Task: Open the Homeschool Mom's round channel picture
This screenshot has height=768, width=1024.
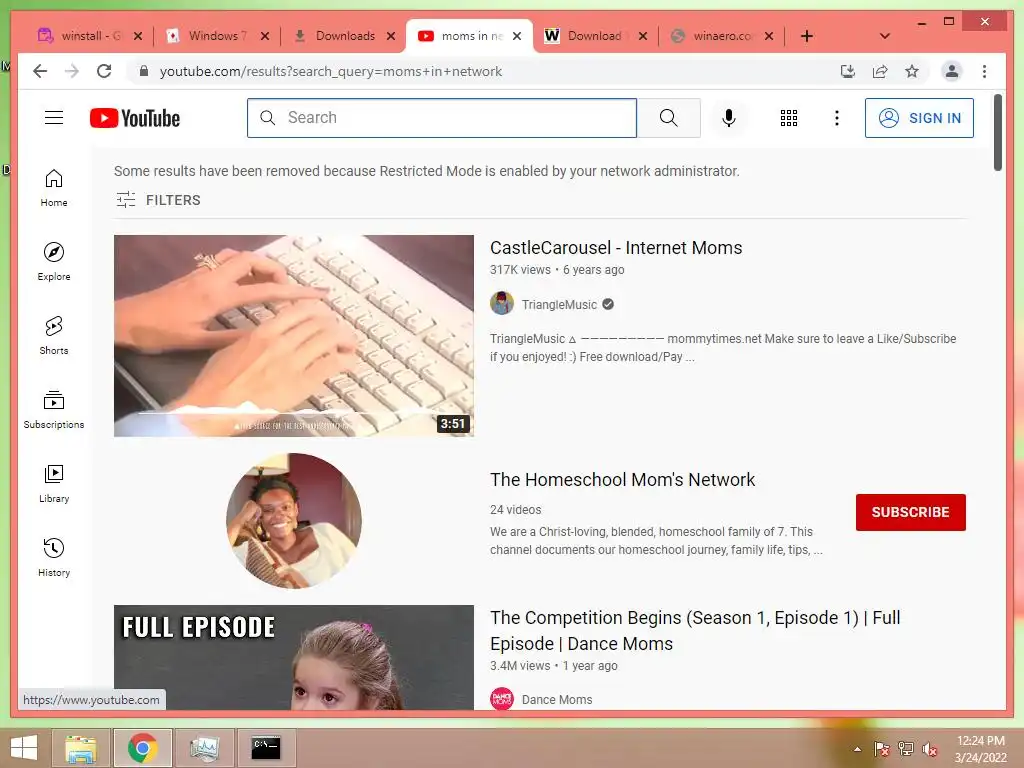Action: pyautogui.click(x=293, y=520)
